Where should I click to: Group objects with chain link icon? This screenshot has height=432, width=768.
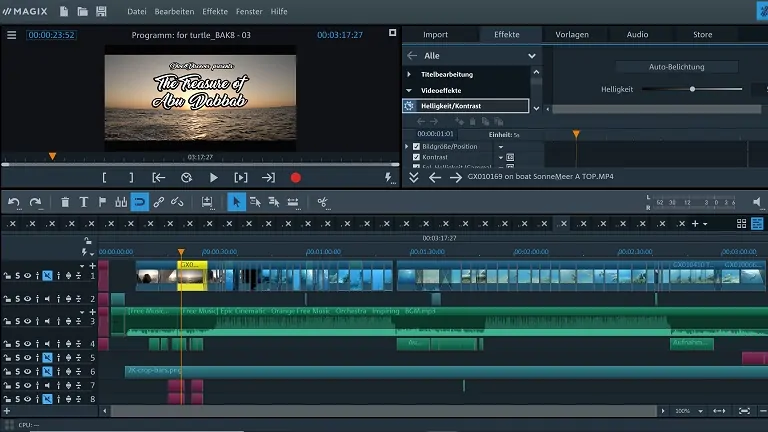point(158,202)
